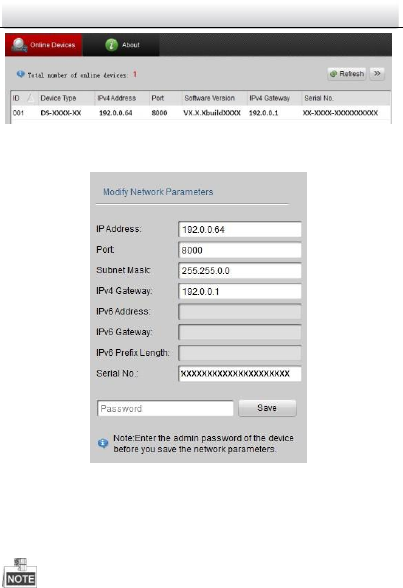Screen dimensions: 403x588
Task: Switch to the About tab
Action: click(x=121, y=45)
